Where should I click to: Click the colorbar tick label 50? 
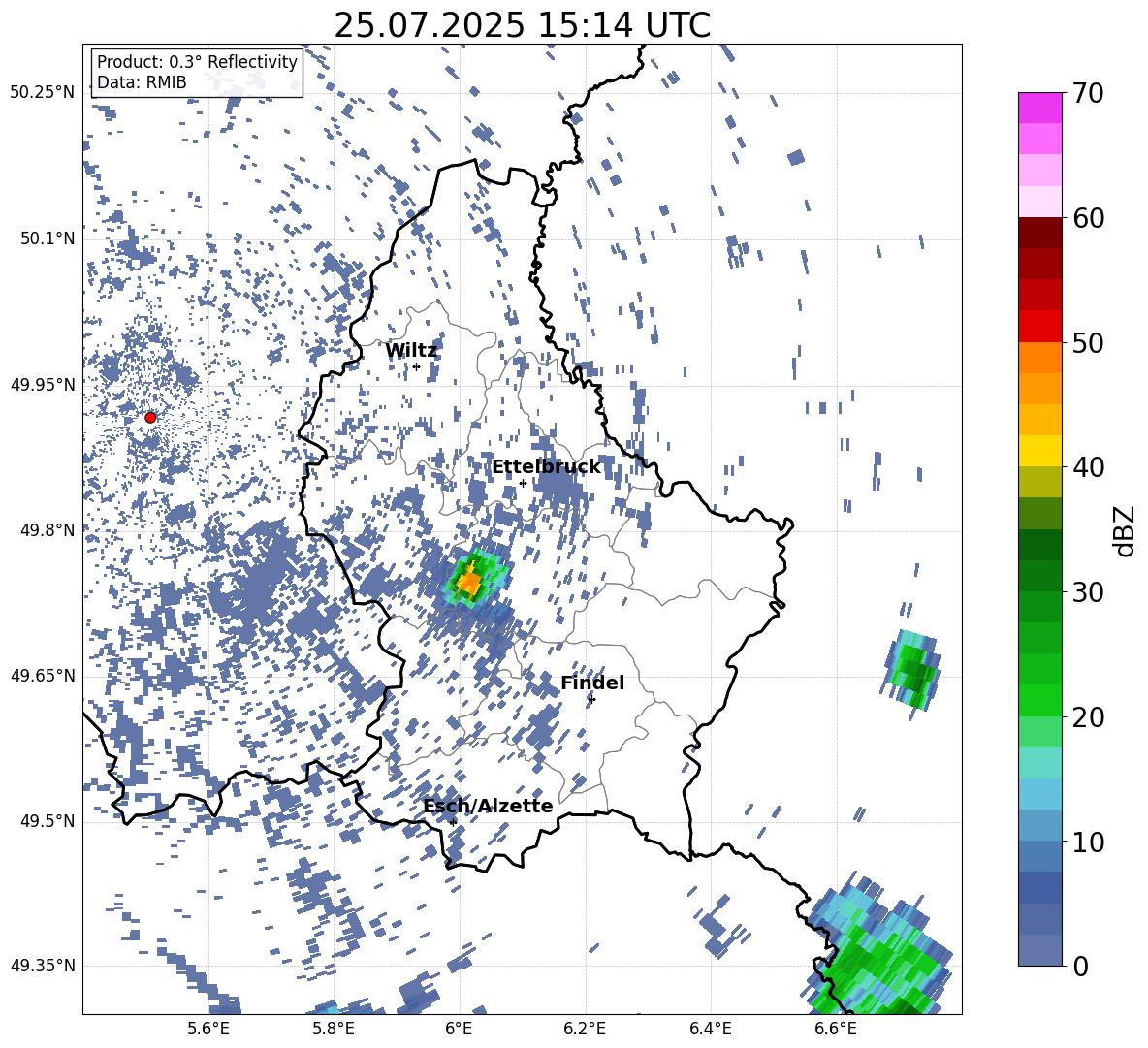click(x=1089, y=343)
